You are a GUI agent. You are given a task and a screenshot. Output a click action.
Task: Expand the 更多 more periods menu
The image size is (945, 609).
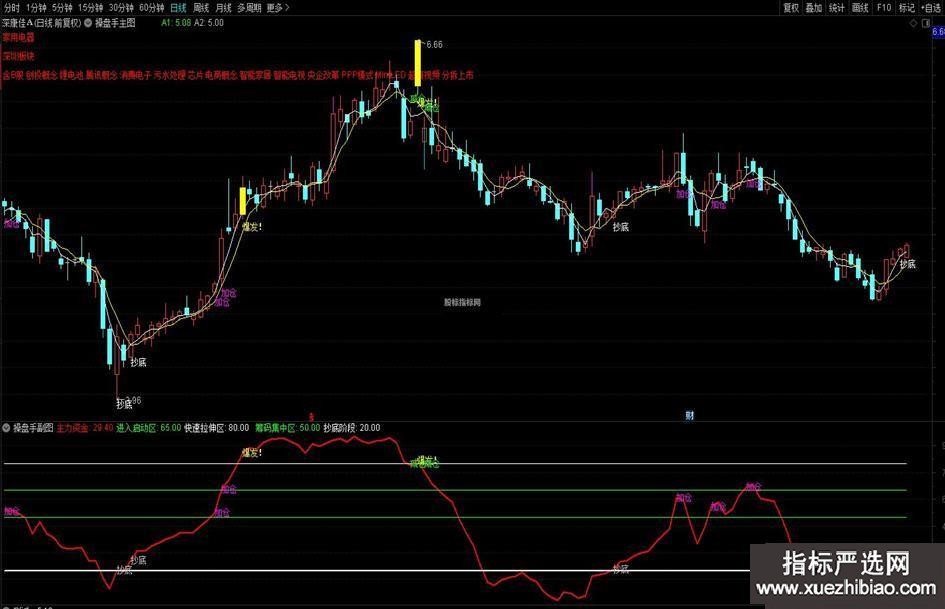[x=278, y=8]
